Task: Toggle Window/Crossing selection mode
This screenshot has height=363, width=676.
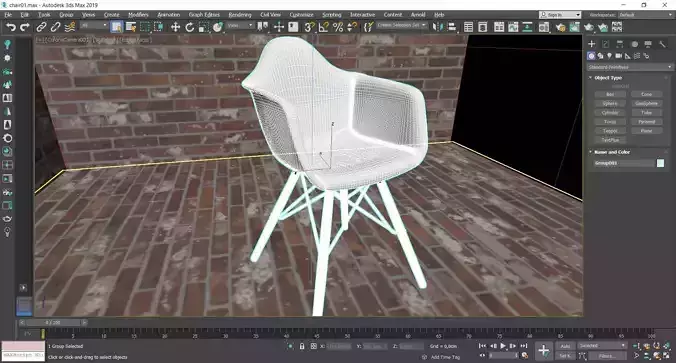Action: tap(159, 27)
